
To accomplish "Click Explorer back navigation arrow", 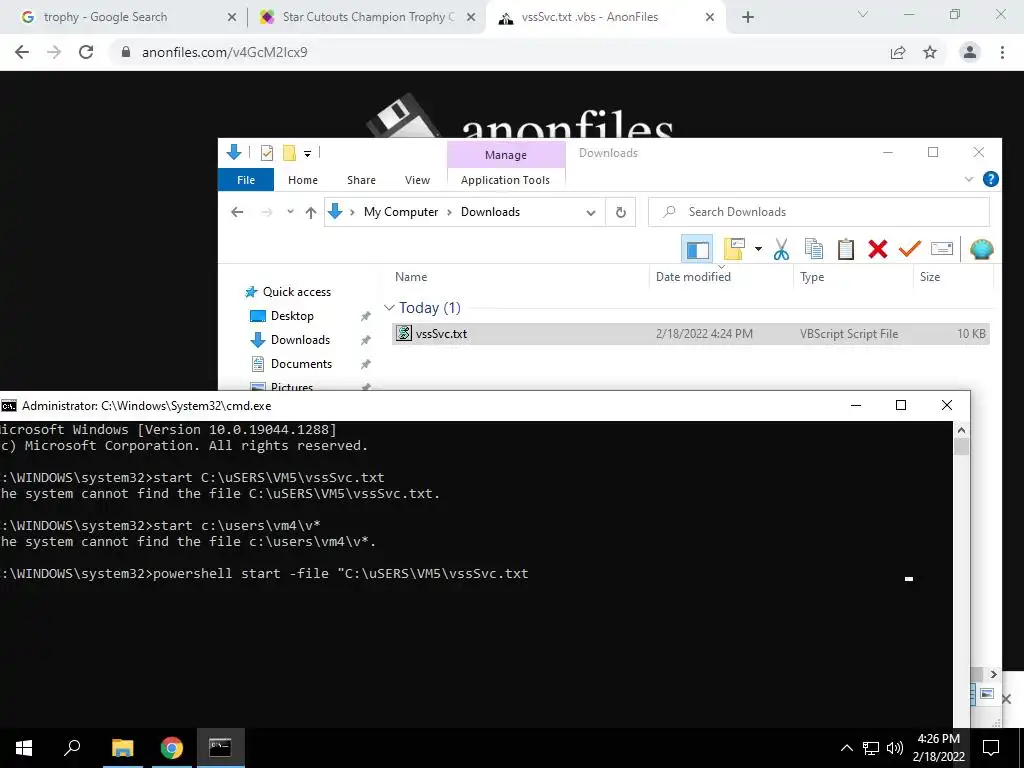I will coord(237,212).
